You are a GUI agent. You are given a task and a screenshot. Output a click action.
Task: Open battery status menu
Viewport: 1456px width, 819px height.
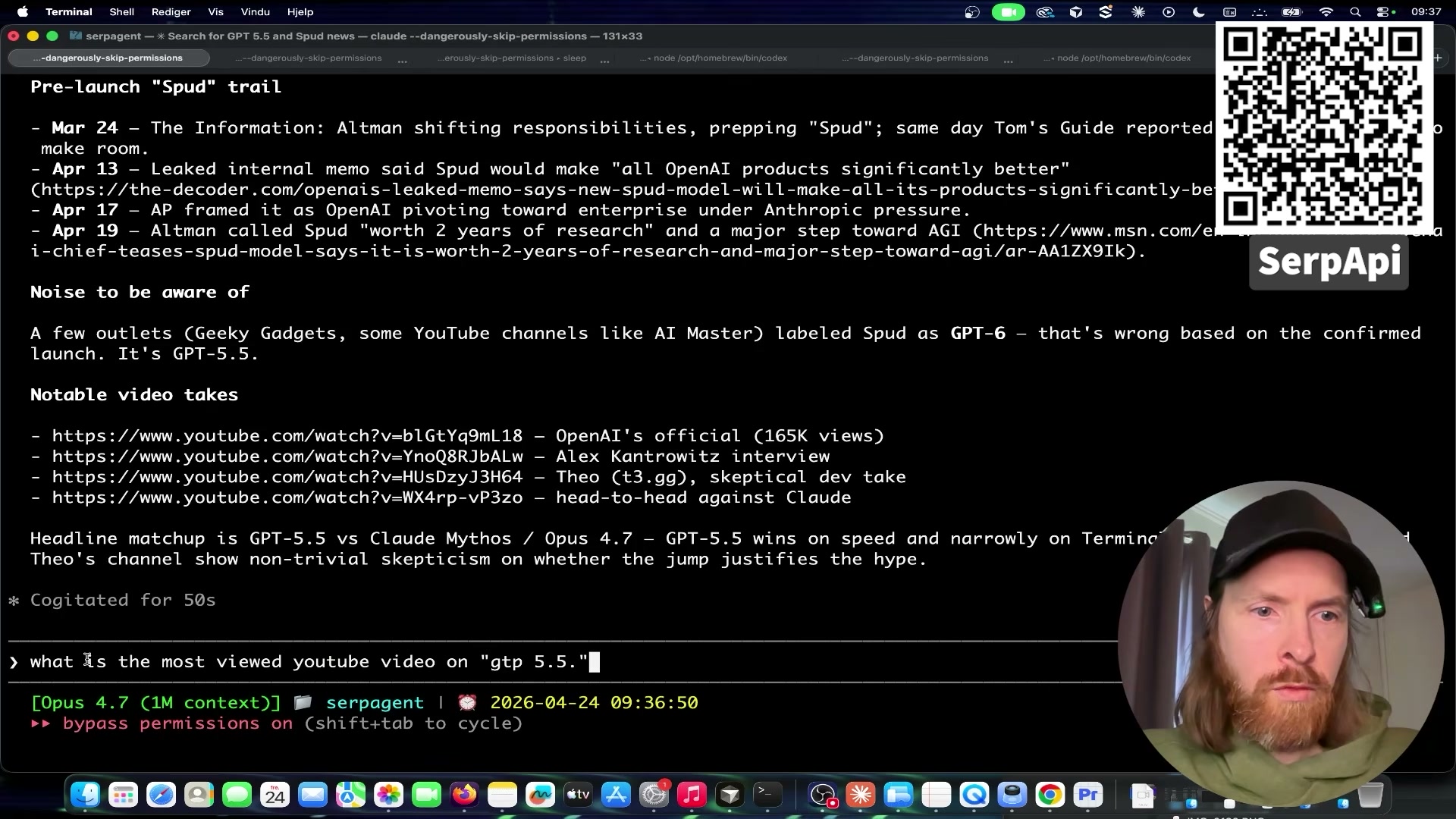[1291, 12]
